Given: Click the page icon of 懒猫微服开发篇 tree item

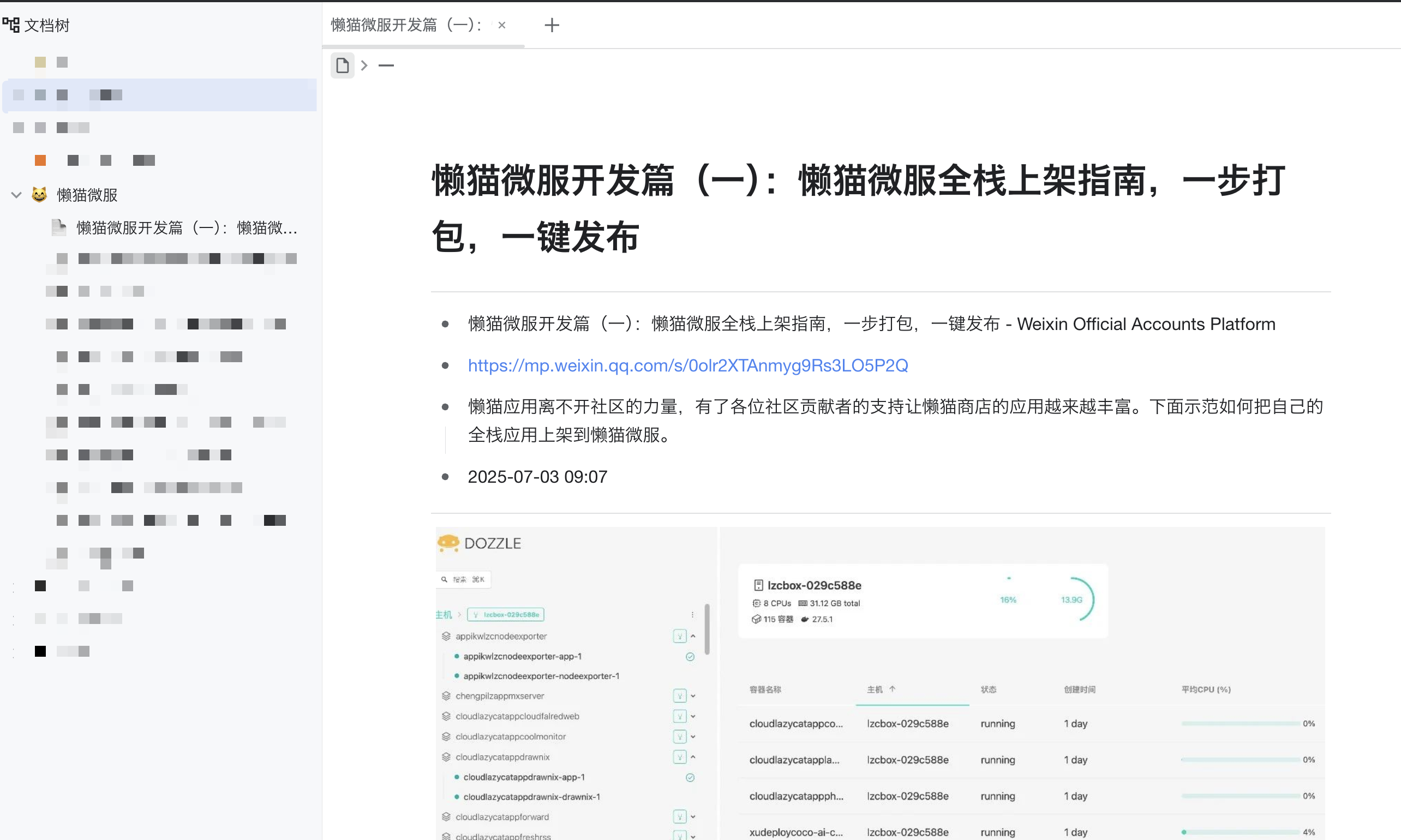Looking at the screenshot, I should [58, 227].
